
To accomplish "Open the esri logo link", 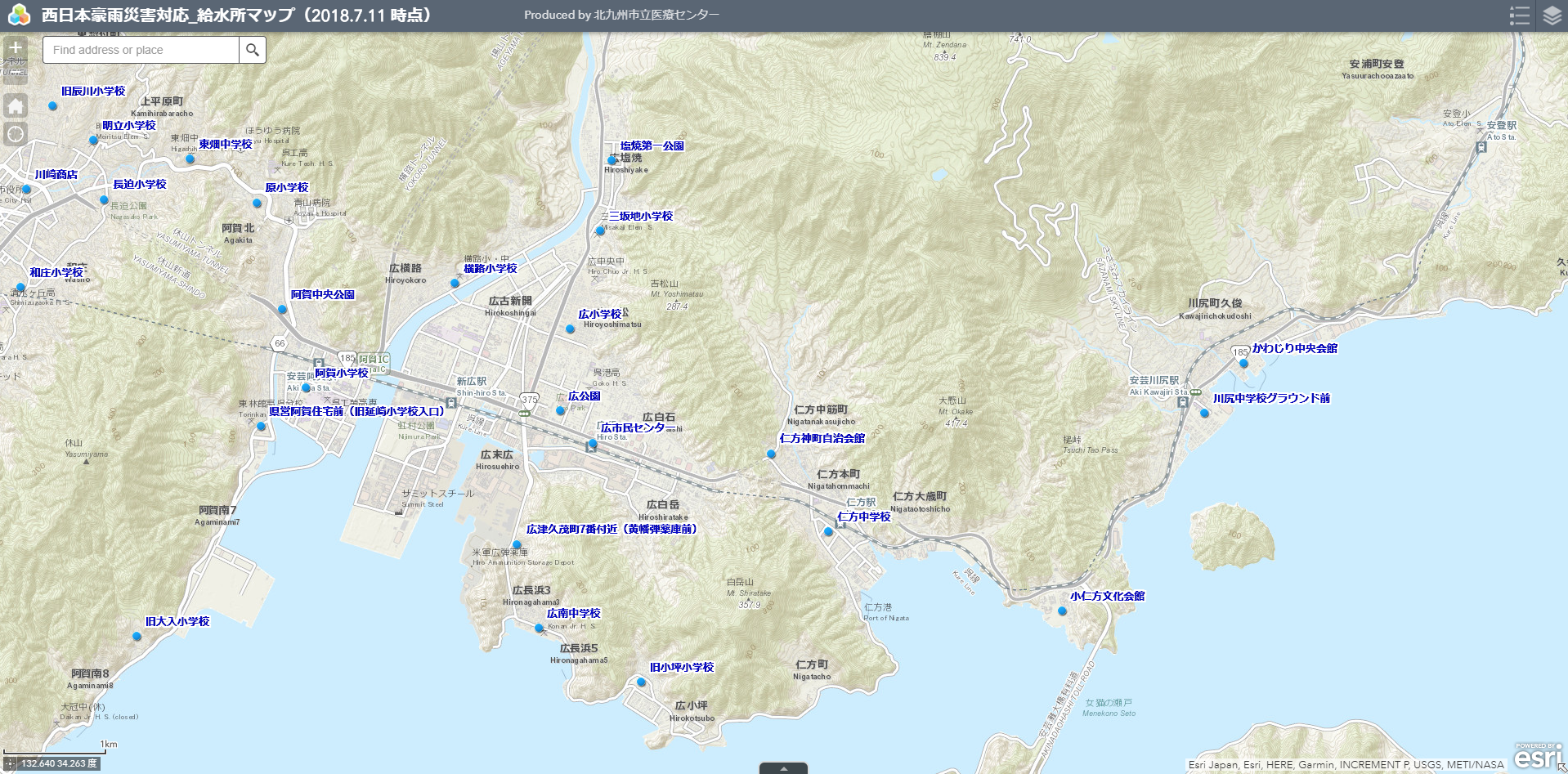I will [x=1538, y=756].
